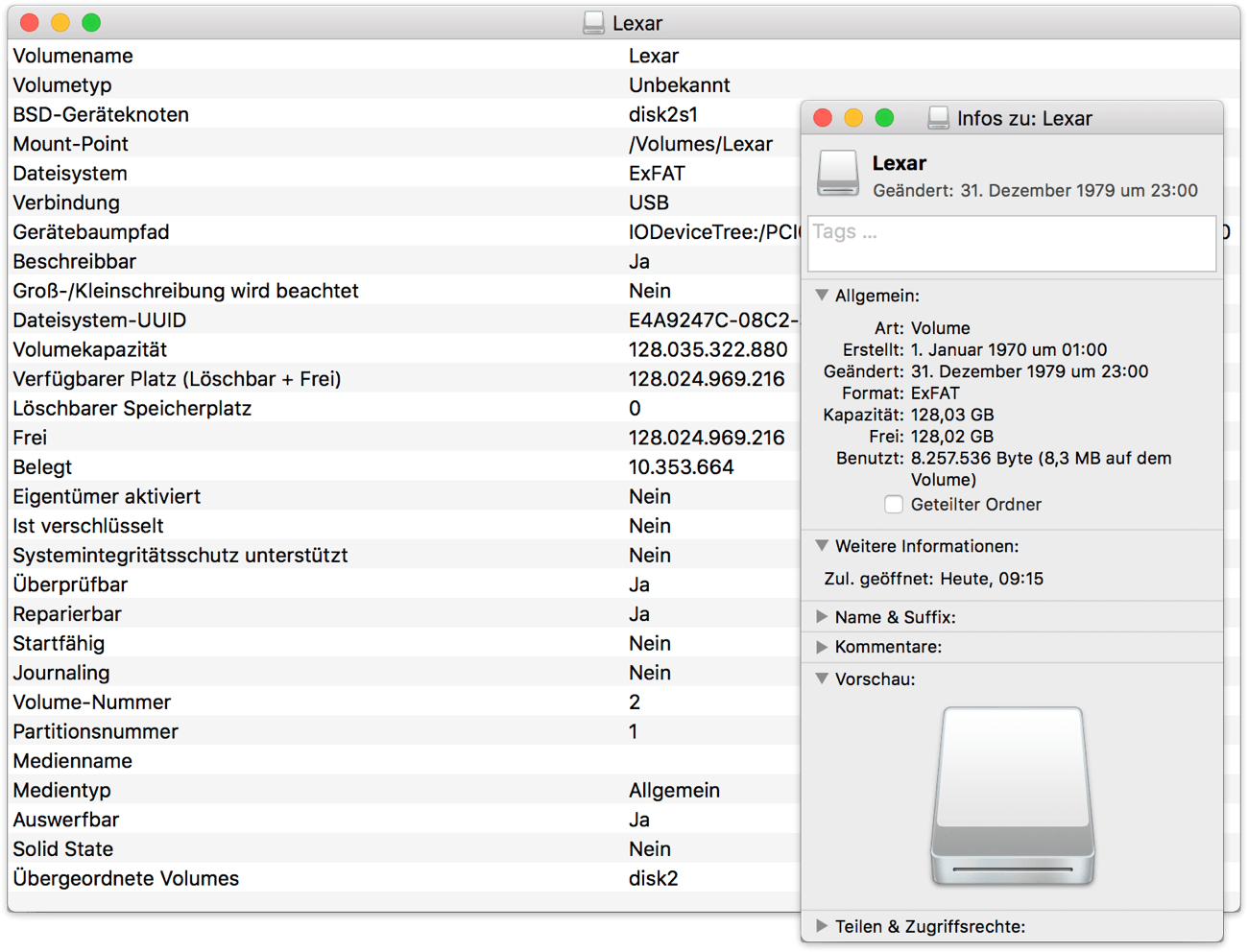Select the Gerätebaumpfad row label
Viewport: 1248px width, 952px height.
click(91, 232)
